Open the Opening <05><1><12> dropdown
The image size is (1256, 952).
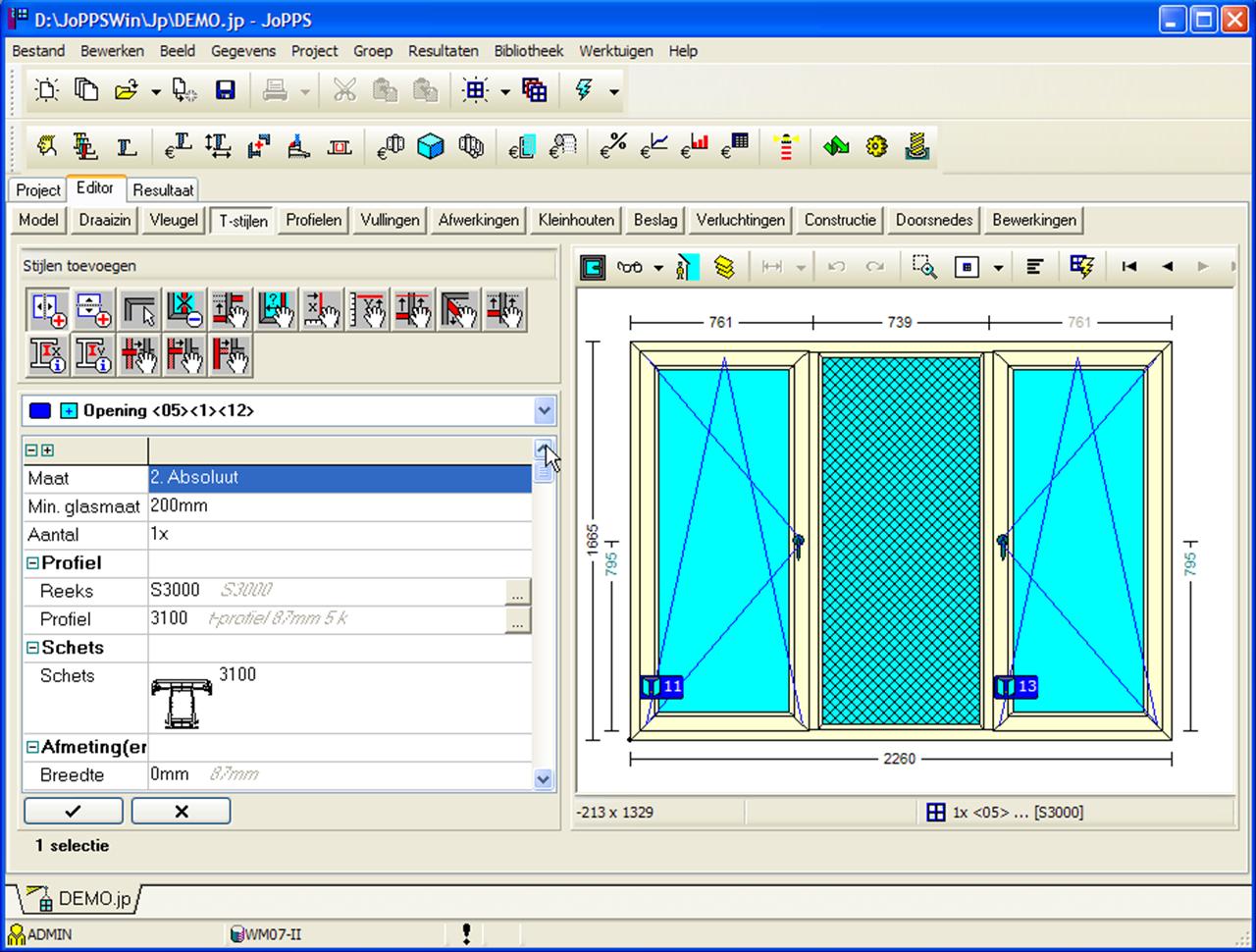pyautogui.click(x=544, y=410)
